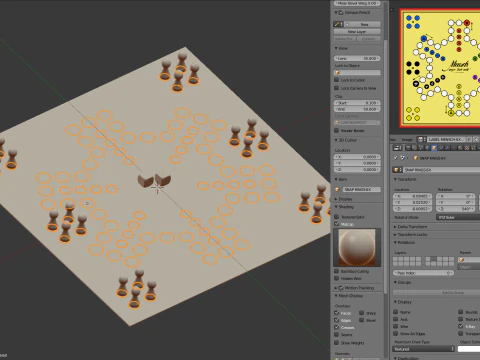Click the LABEL MENSCH image name field
The width and height of the screenshot is (480, 360).
(x=446, y=139)
